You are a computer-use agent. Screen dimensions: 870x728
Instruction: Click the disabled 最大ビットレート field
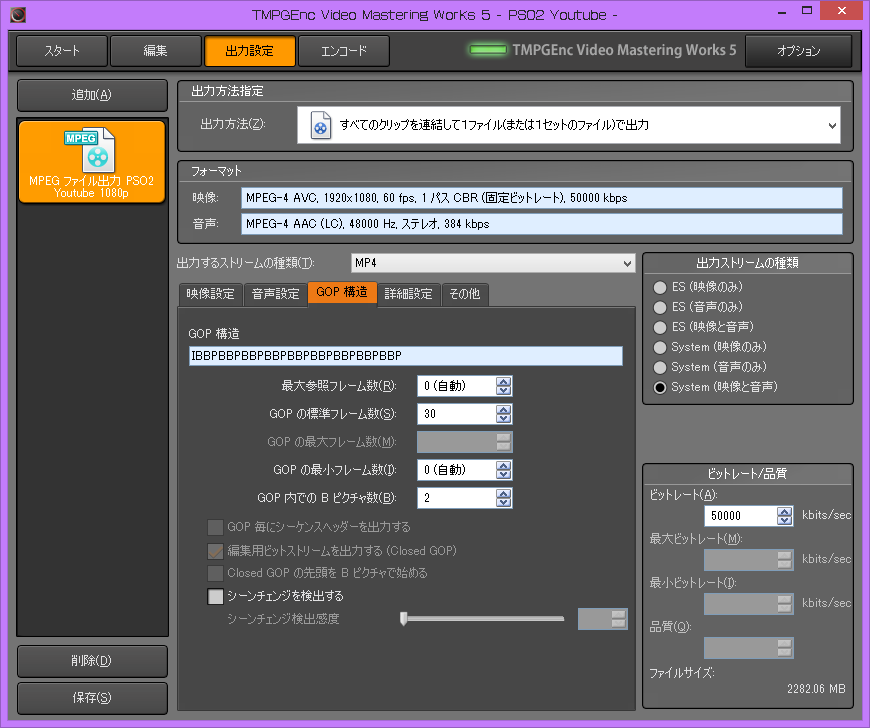point(748,560)
